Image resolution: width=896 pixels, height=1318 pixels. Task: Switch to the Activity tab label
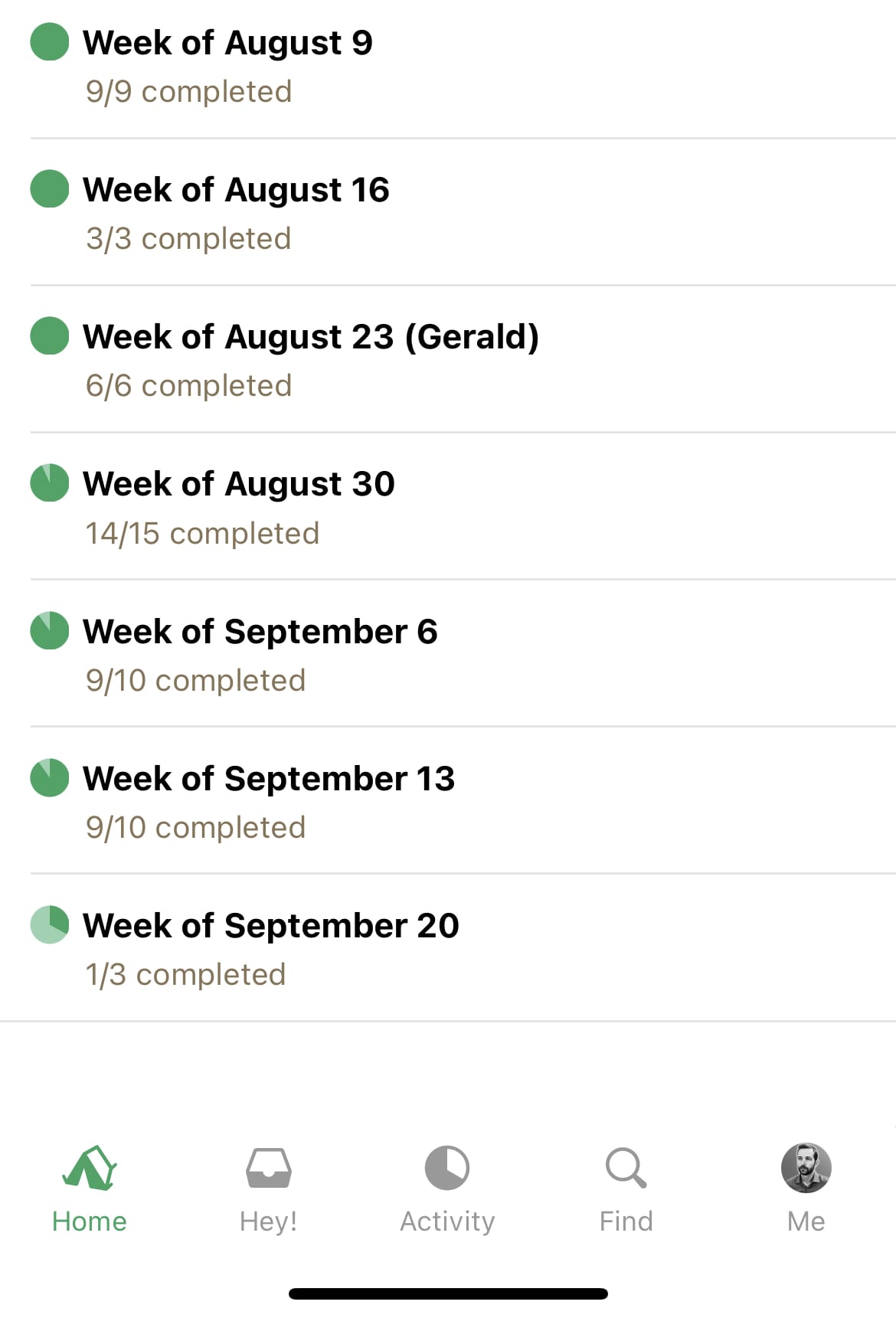click(447, 1221)
